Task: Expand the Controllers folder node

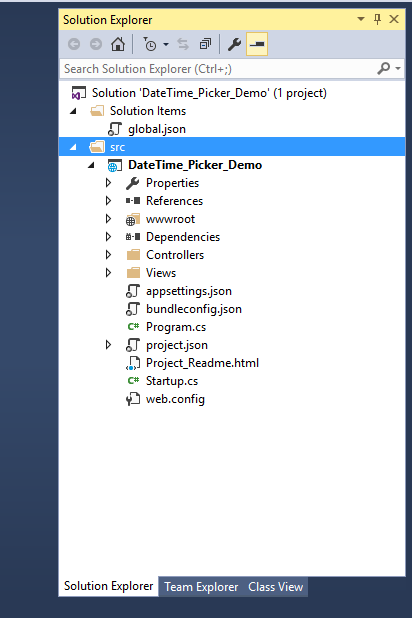Action: (108, 255)
